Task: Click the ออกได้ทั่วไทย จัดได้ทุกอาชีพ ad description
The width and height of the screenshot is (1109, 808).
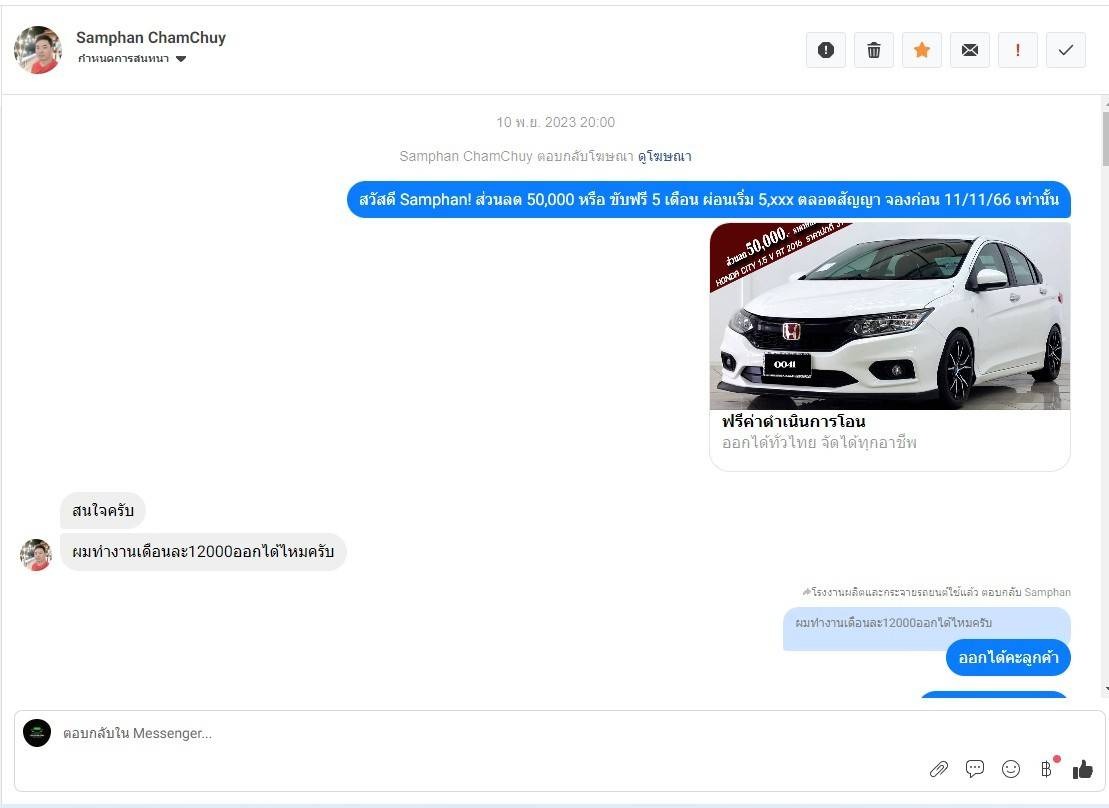Action: pyautogui.click(x=819, y=443)
